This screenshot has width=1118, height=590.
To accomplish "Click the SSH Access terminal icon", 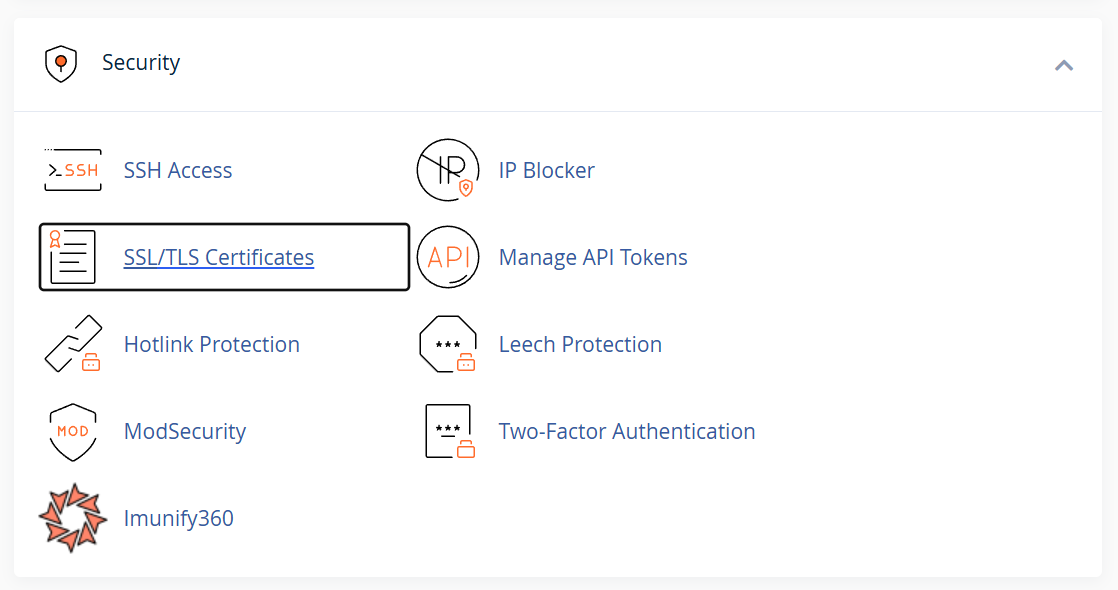I will (x=73, y=170).
